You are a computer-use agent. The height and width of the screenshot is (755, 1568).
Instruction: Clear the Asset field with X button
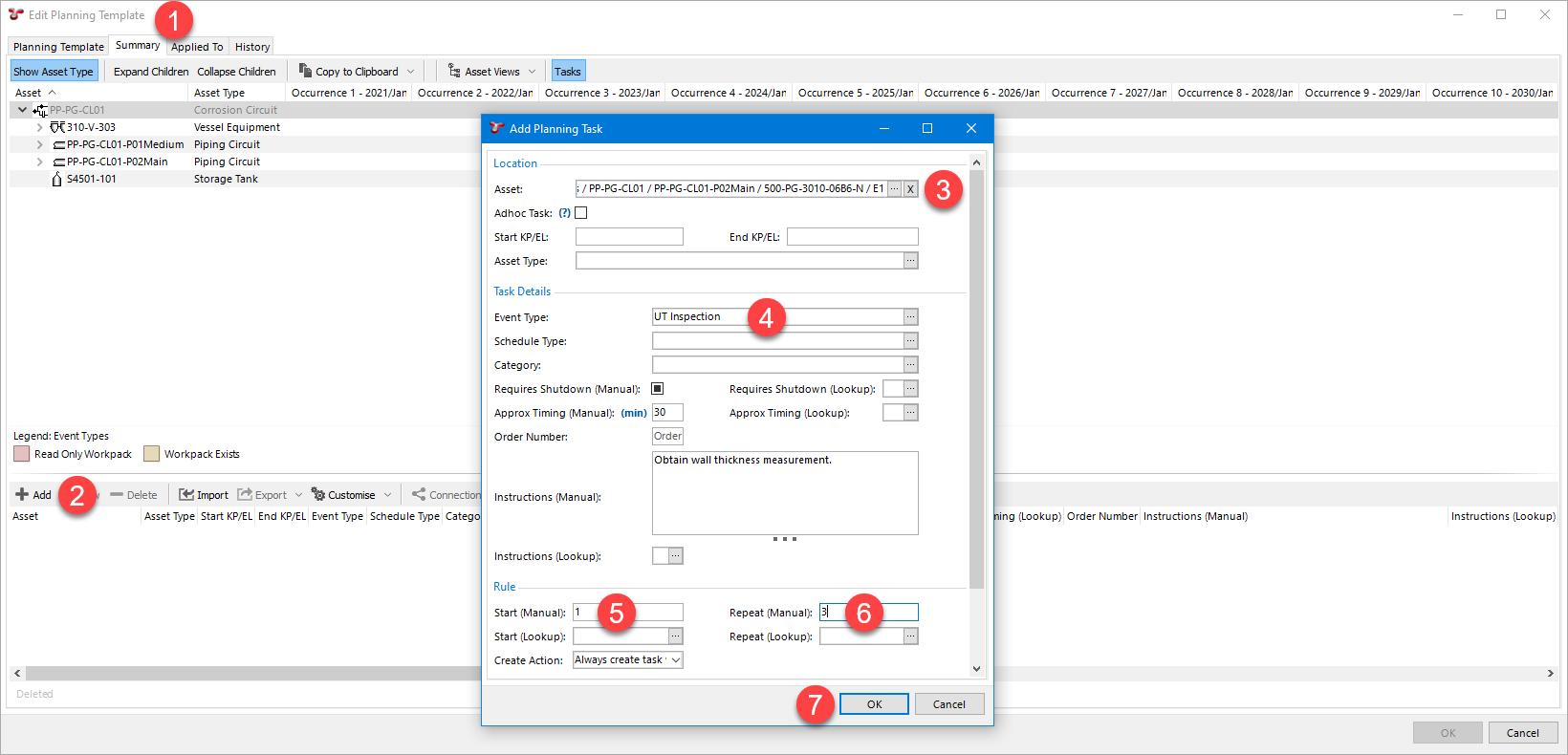pos(910,189)
